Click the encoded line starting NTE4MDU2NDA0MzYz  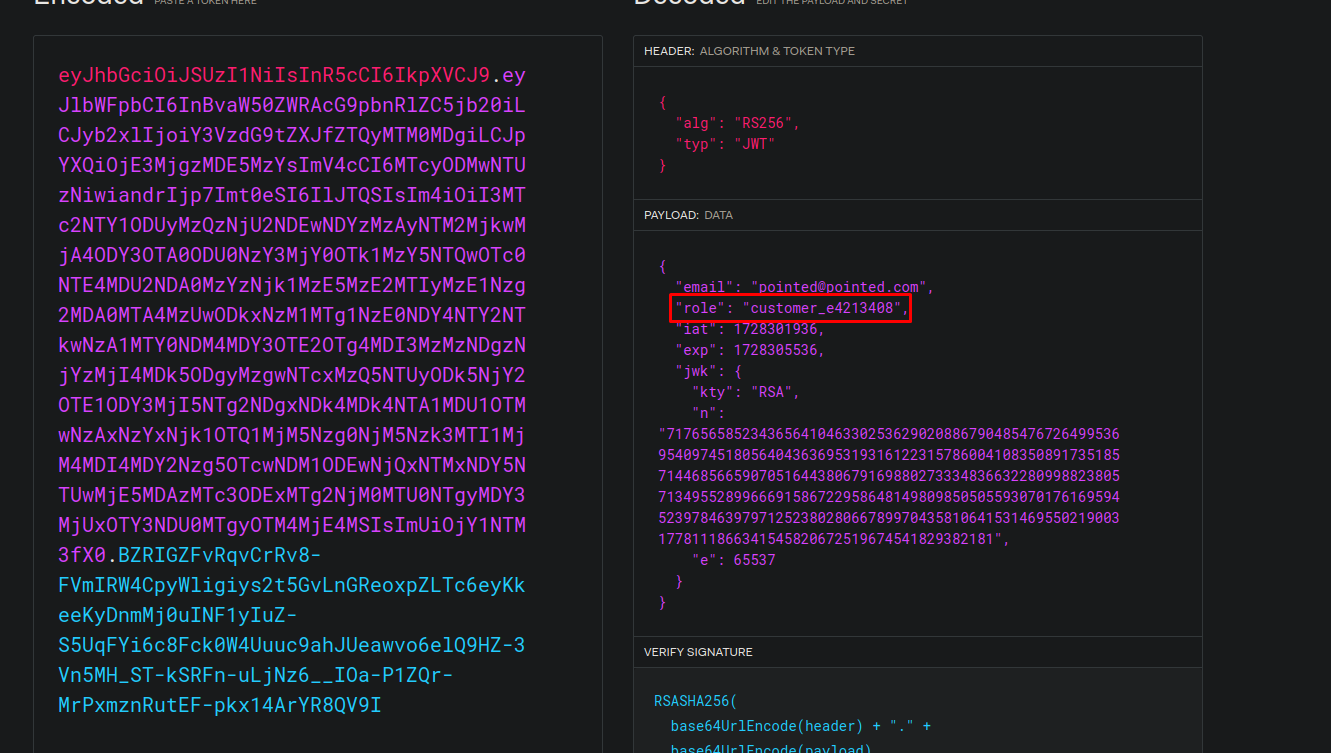pyautogui.click(x=292, y=285)
